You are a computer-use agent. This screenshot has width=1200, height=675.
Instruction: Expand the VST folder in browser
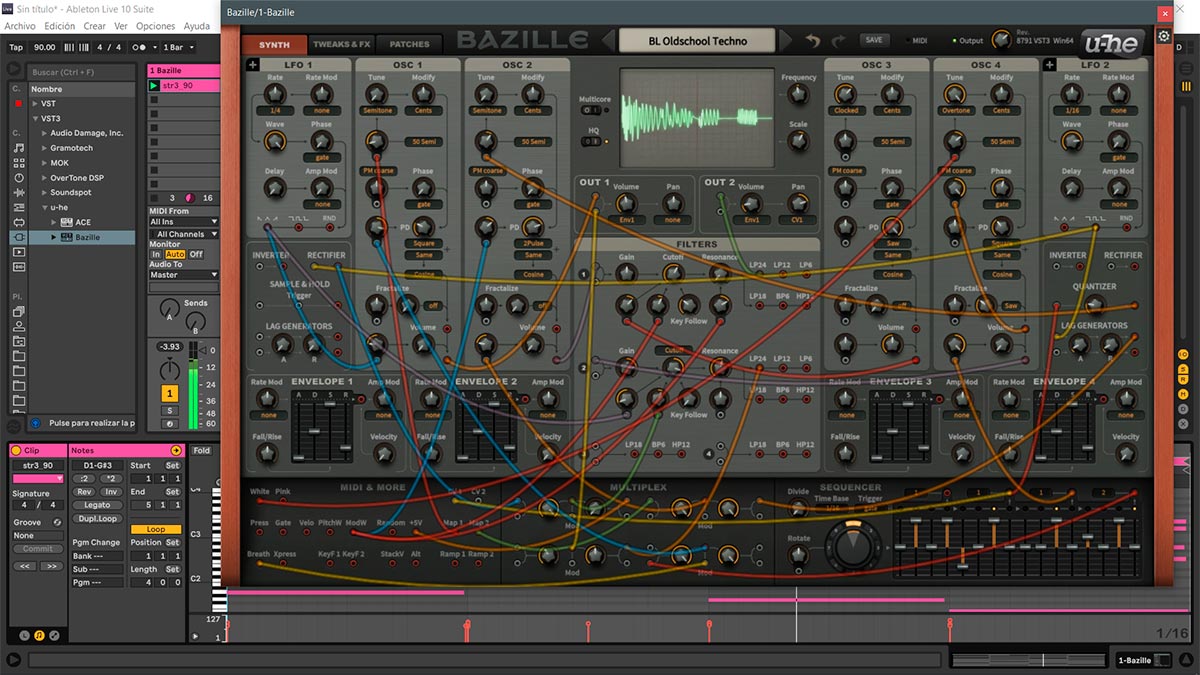[35, 103]
